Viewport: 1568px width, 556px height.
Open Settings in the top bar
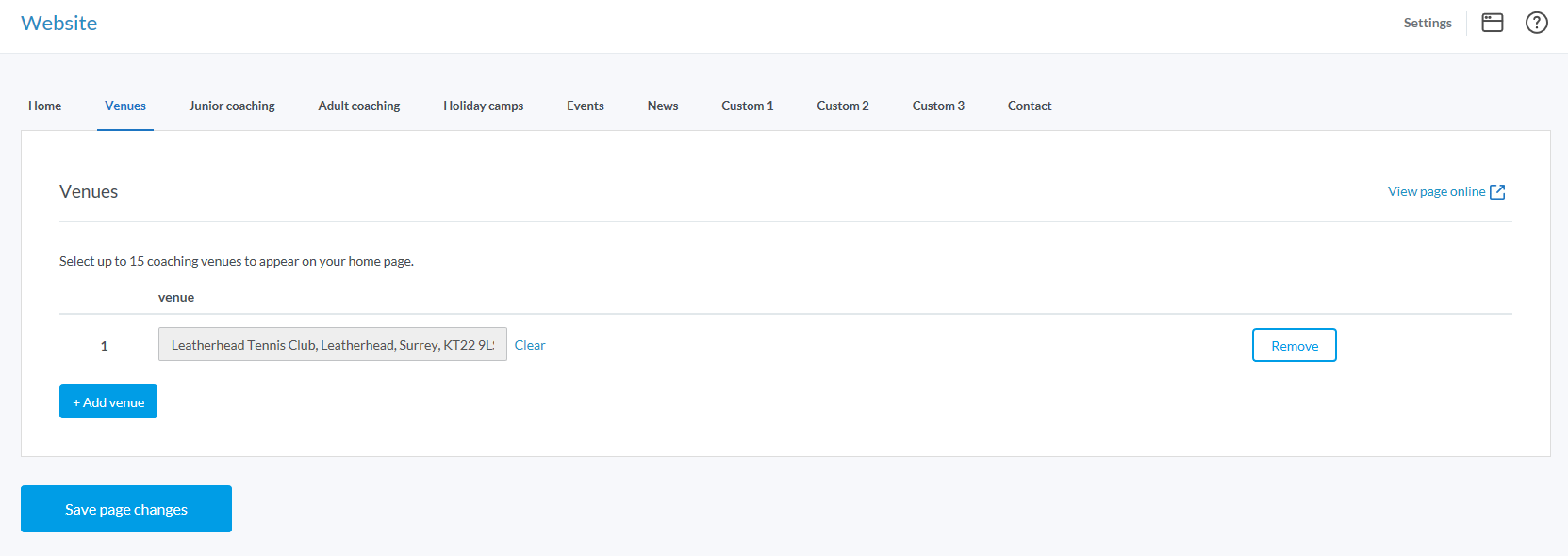(1427, 23)
